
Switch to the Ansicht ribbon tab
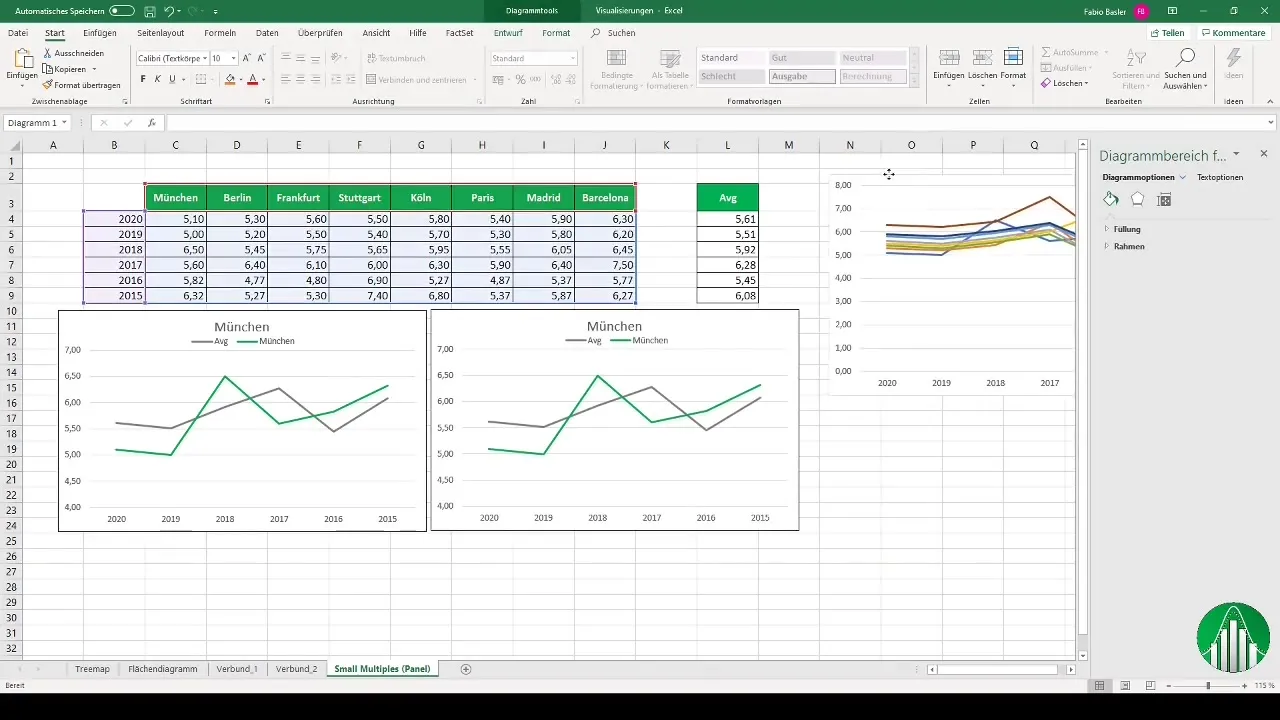pyautogui.click(x=376, y=33)
